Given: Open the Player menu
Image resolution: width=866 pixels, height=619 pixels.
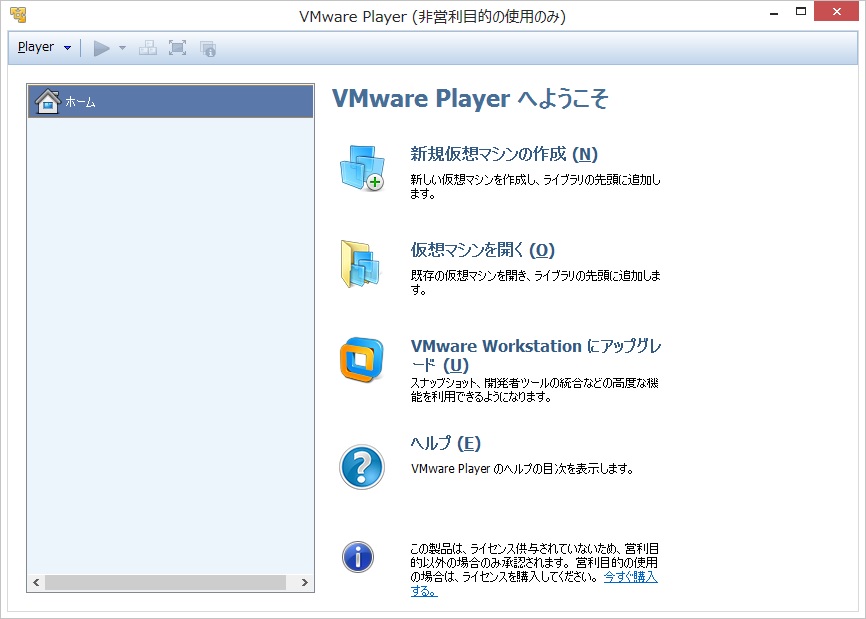Looking at the screenshot, I should coord(44,47).
